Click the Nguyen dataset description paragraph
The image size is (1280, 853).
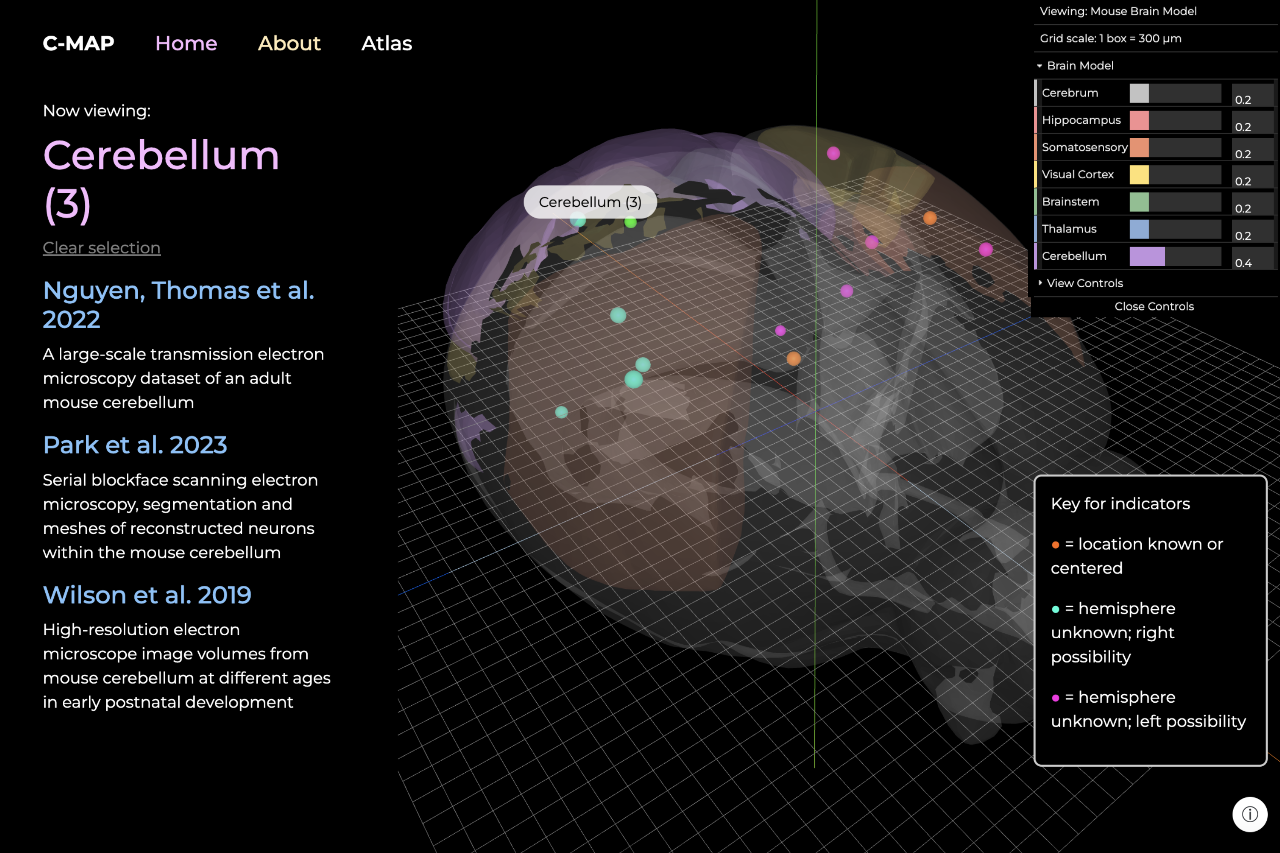coord(183,378)
